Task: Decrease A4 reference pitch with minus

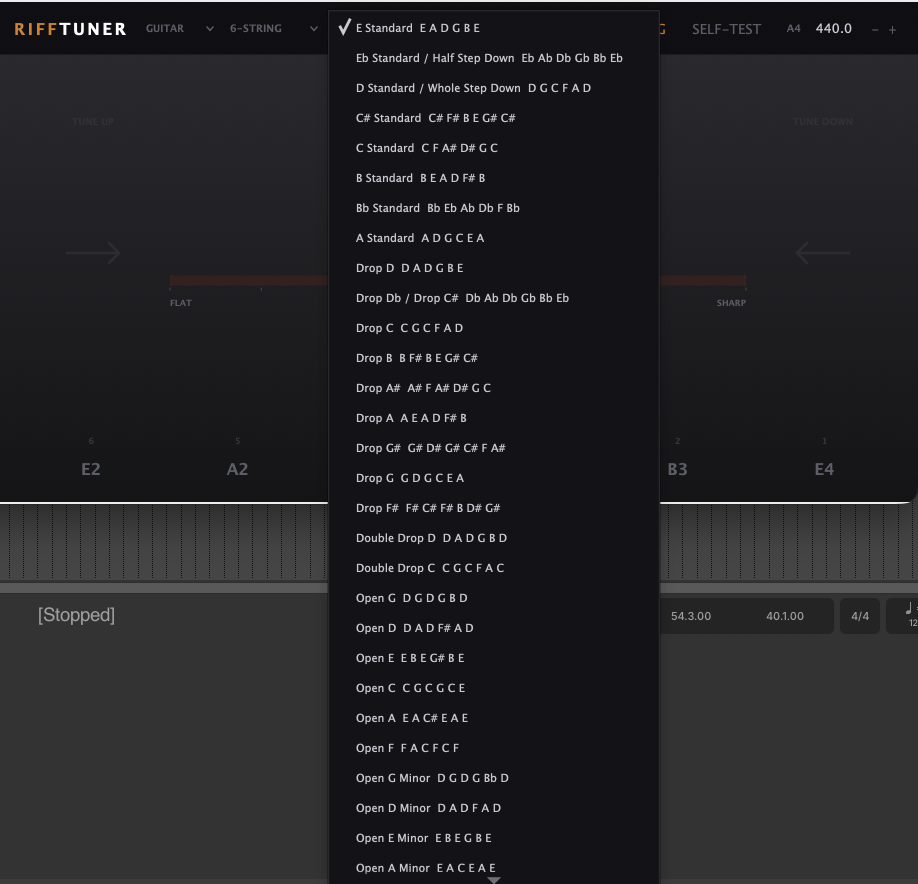Action: (x=875, y=30)
